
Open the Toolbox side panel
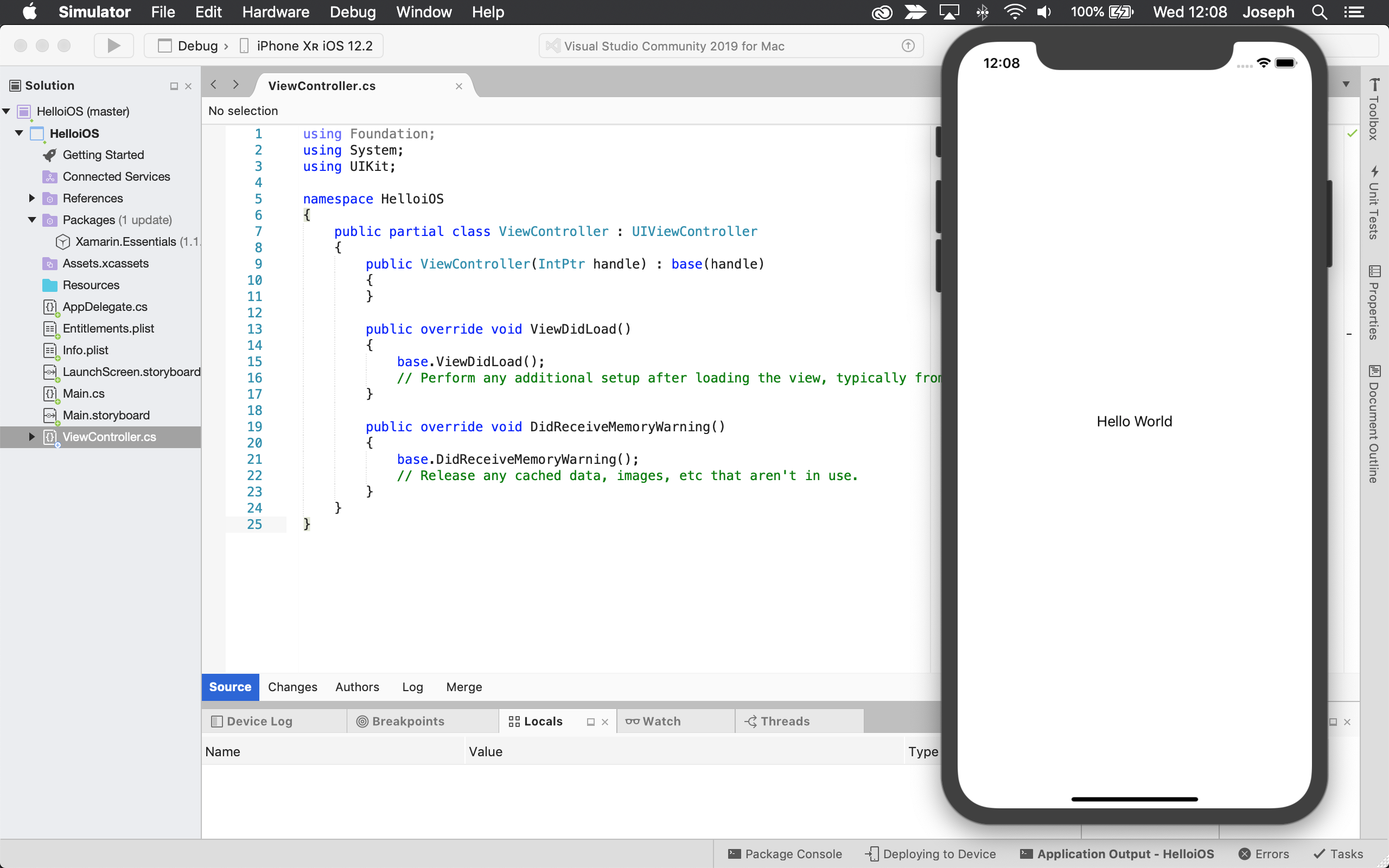click(x=1374, y=109)
